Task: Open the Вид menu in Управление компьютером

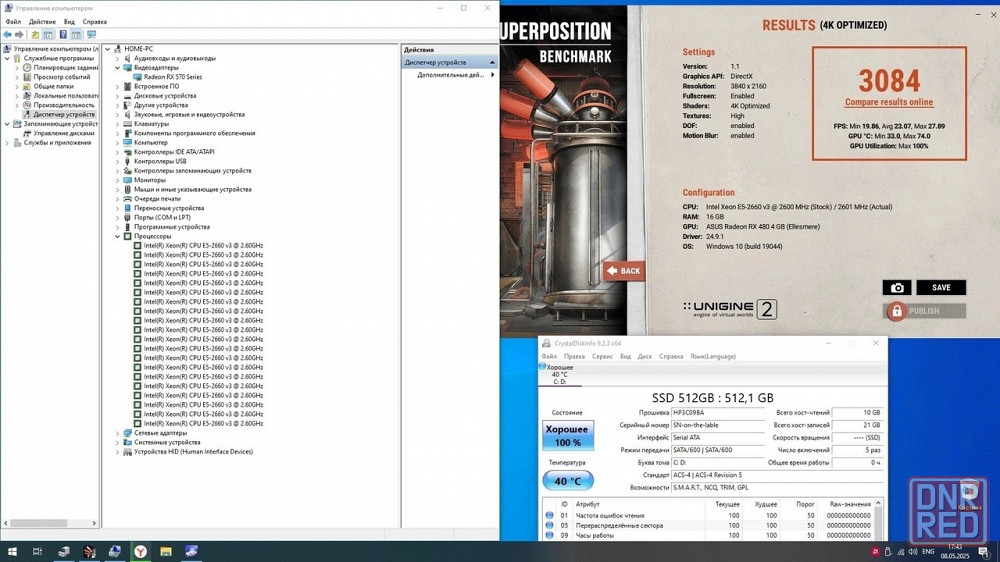Action: 69,22
